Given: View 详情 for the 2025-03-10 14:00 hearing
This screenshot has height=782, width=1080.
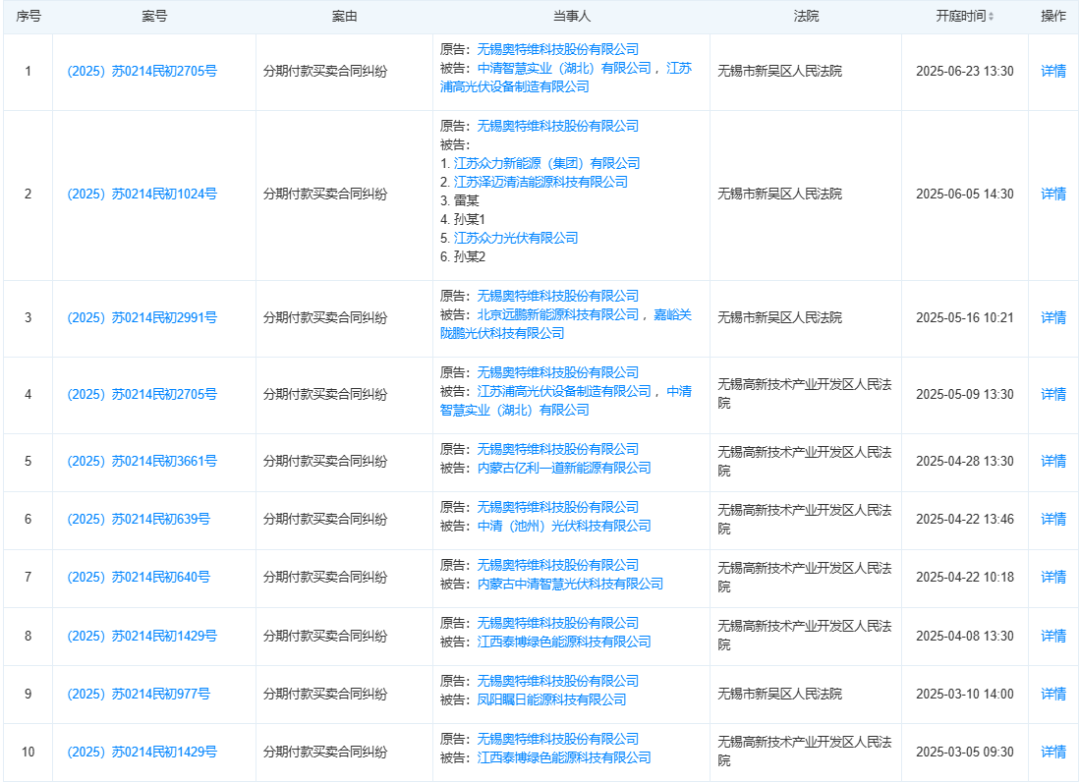Looking at the screenshot, I should (x=1053, y=694).
